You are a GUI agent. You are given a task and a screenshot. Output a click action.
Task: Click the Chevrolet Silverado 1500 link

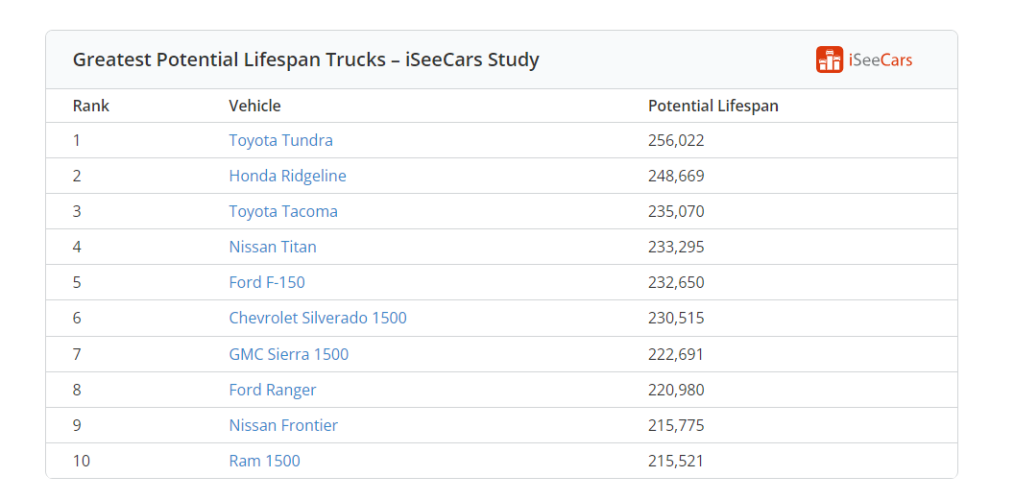click(x=318, y=318)
